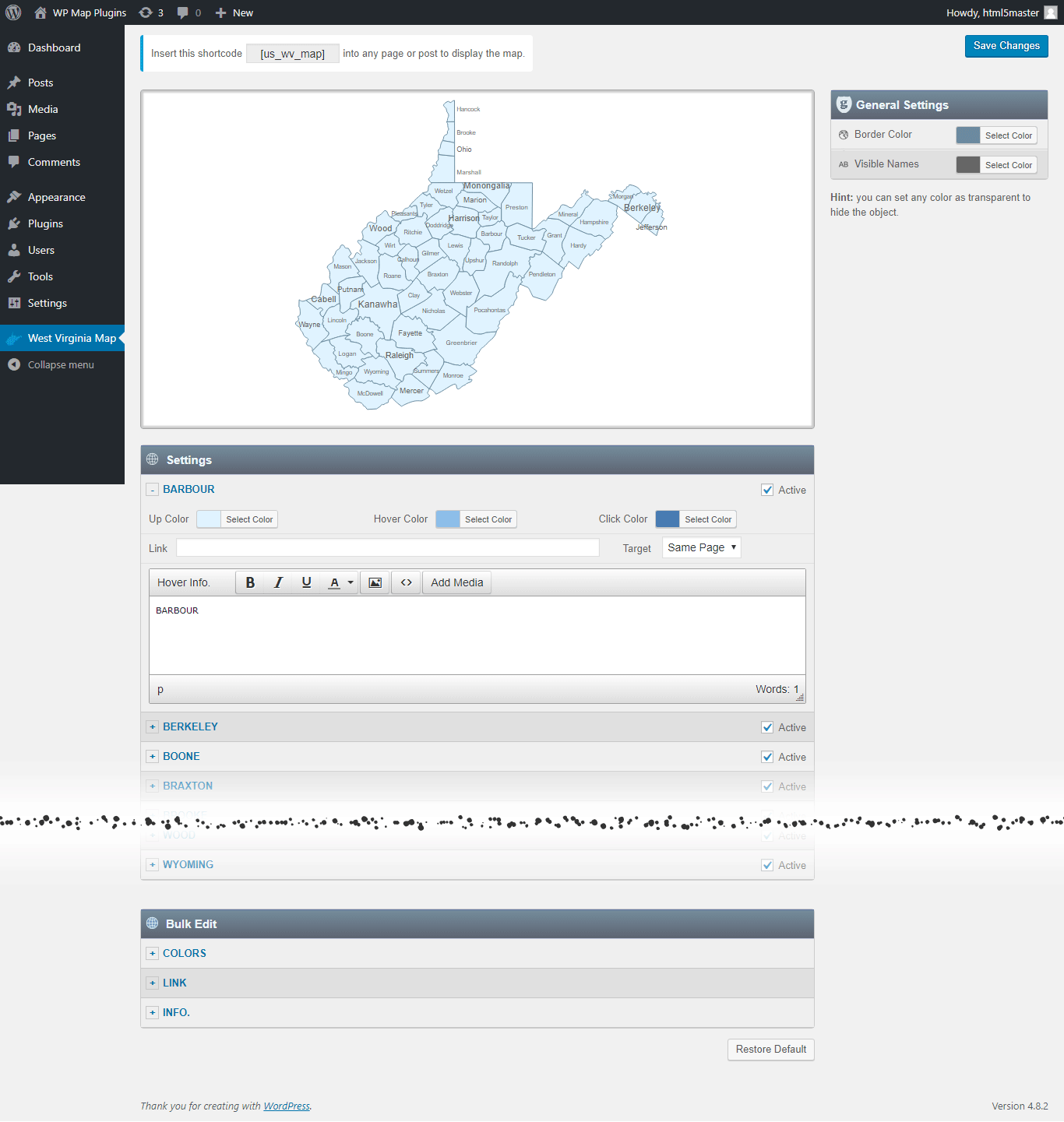Expand the Bulk Edit LINK section

click(153, 983)
